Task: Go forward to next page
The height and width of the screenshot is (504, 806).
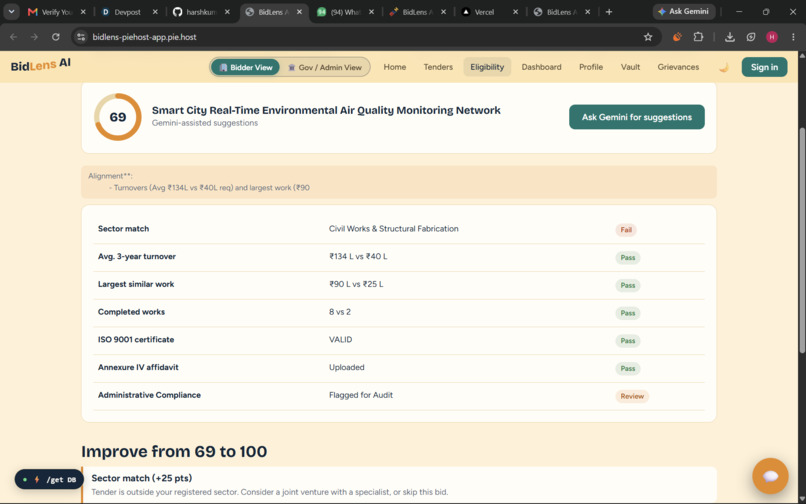Action: (34, 37)
